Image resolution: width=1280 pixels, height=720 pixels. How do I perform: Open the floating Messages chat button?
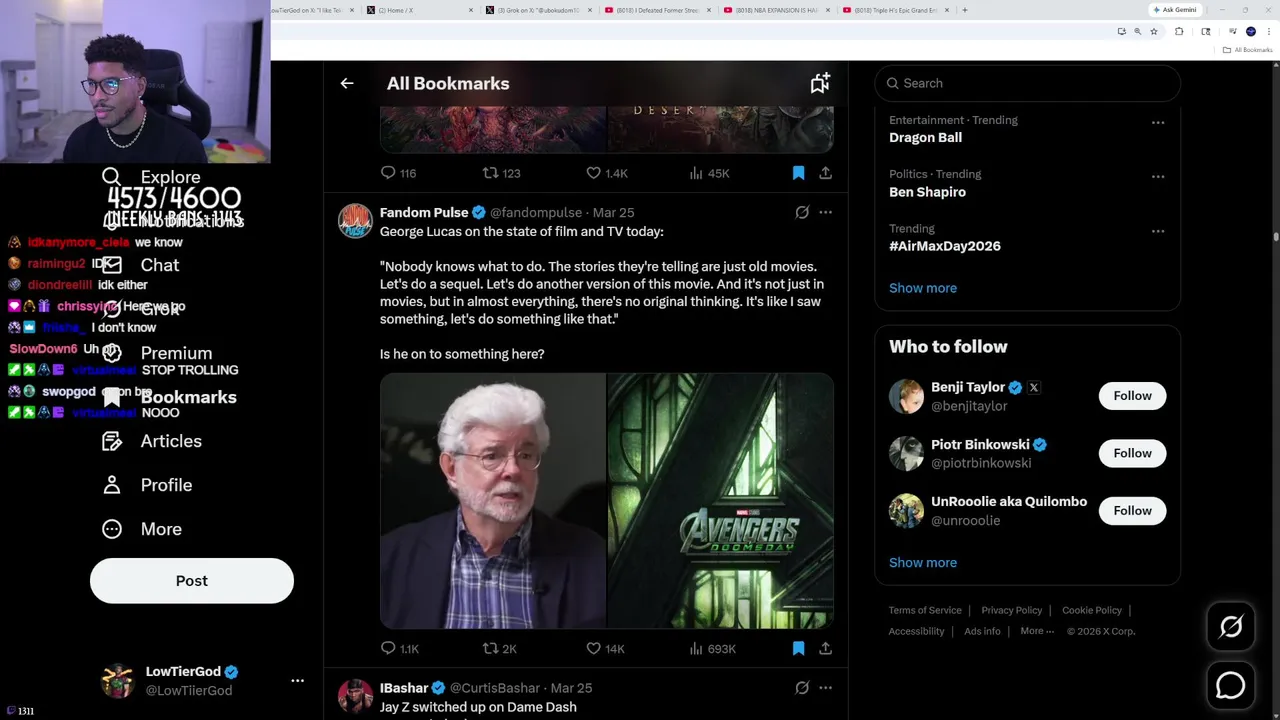1231,685
